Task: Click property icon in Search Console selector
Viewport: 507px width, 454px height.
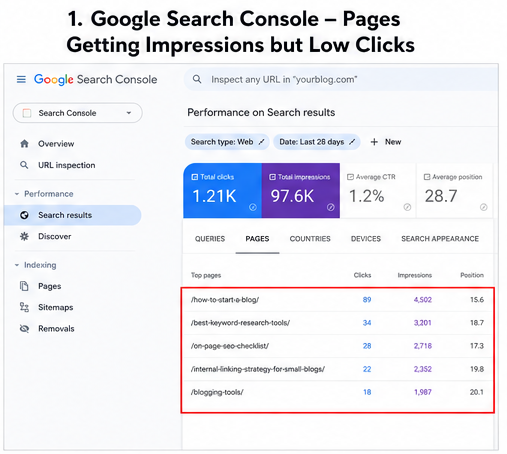Action: [27, 113]
